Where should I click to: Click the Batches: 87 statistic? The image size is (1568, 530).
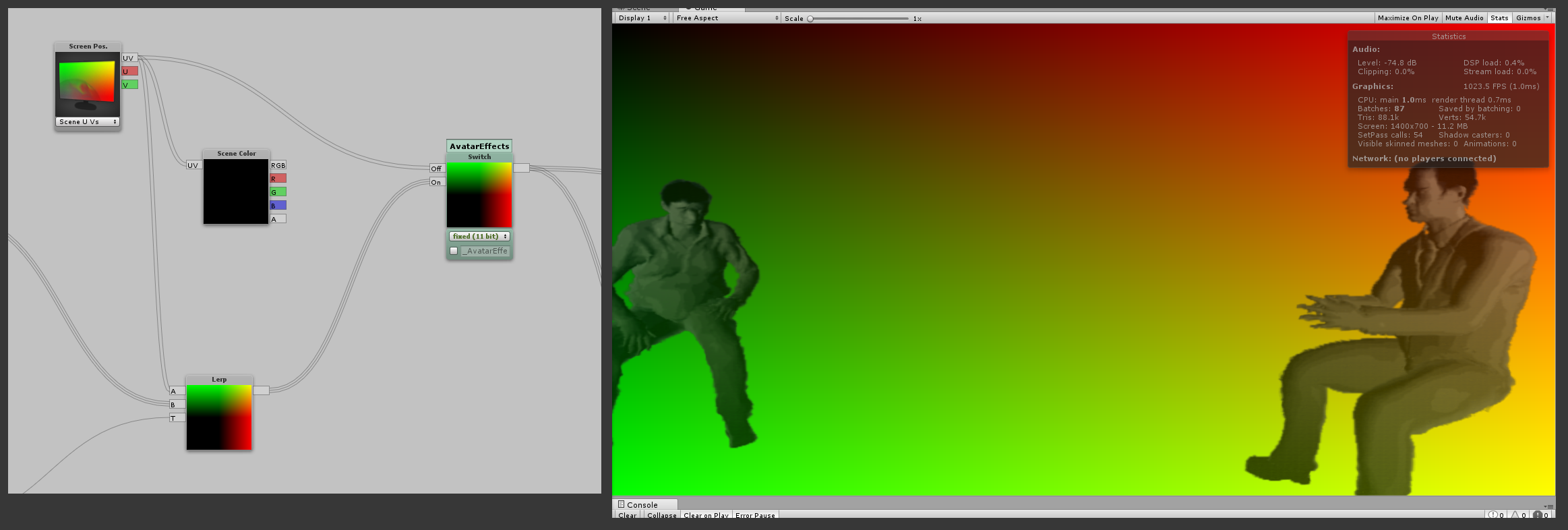[1381, 109]
